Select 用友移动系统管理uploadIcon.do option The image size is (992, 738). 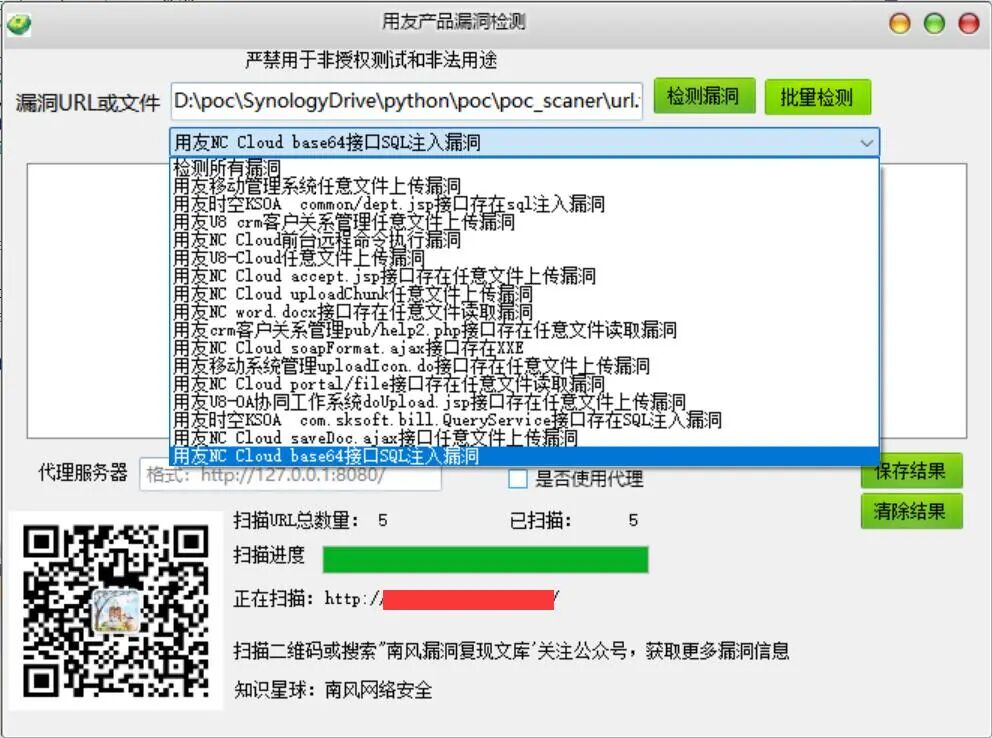(524, 366)
